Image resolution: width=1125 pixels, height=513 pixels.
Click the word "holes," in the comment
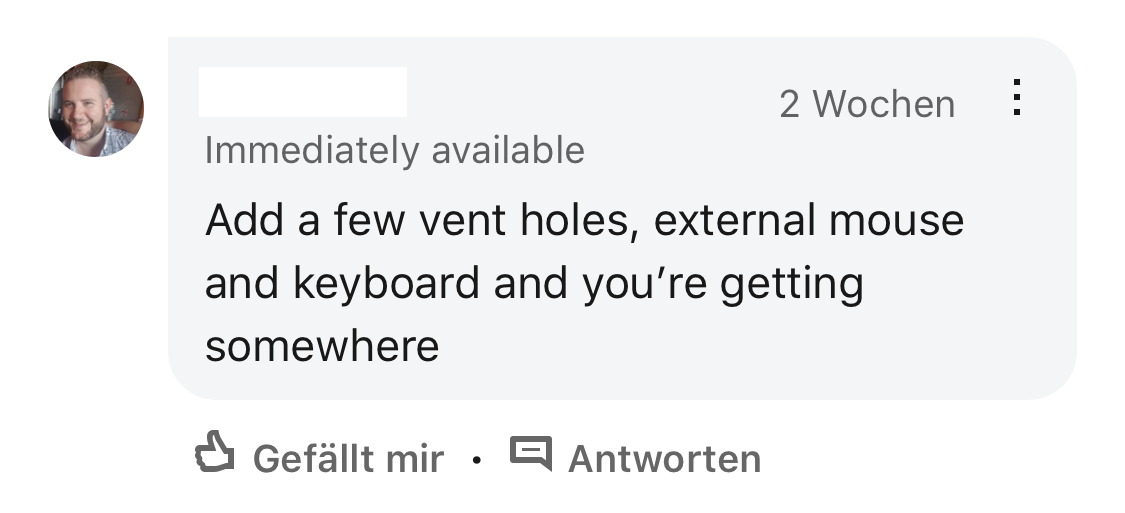tap(579, 219)
